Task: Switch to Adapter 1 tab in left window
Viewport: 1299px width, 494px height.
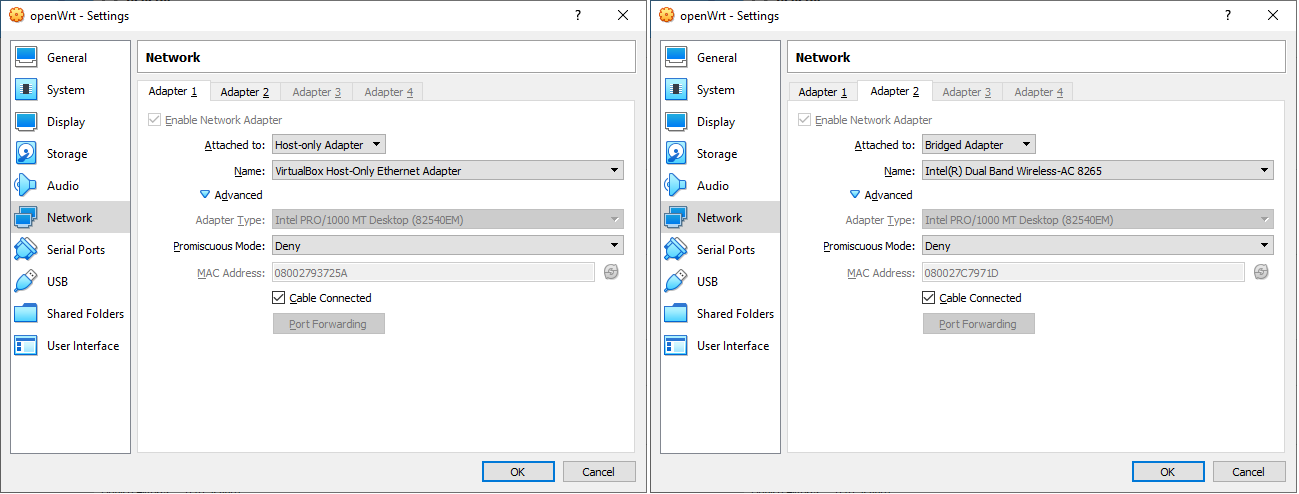Action: tap(173, 91)
